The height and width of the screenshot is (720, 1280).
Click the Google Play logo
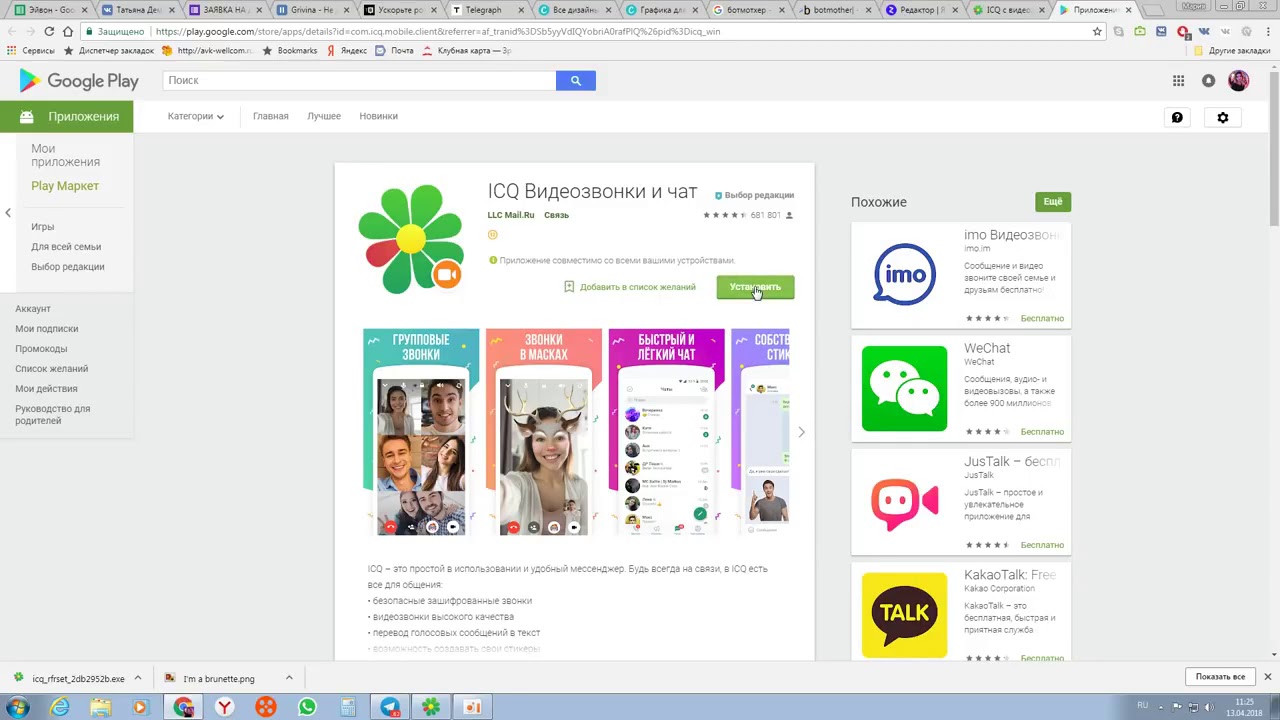79,81
